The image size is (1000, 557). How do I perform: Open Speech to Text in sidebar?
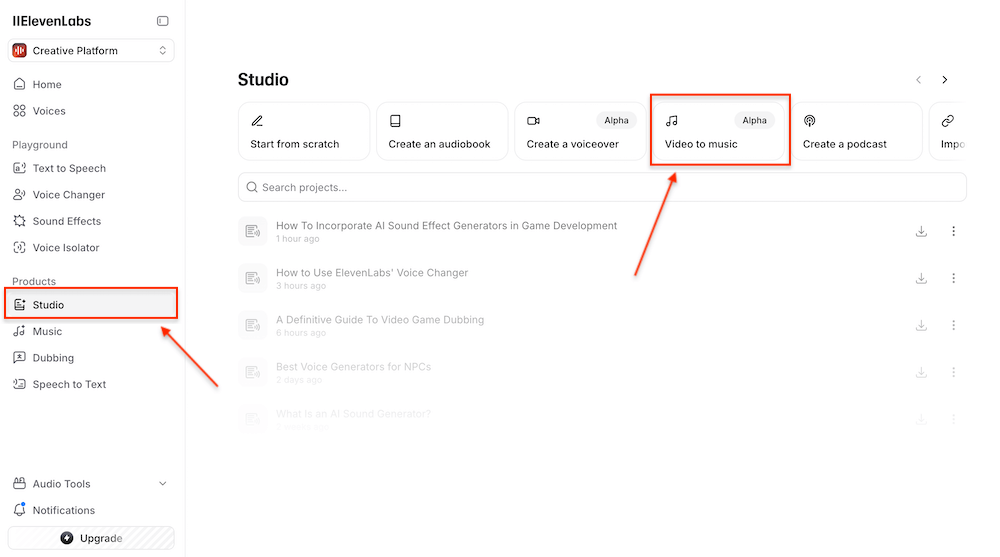tap(69, 385)
